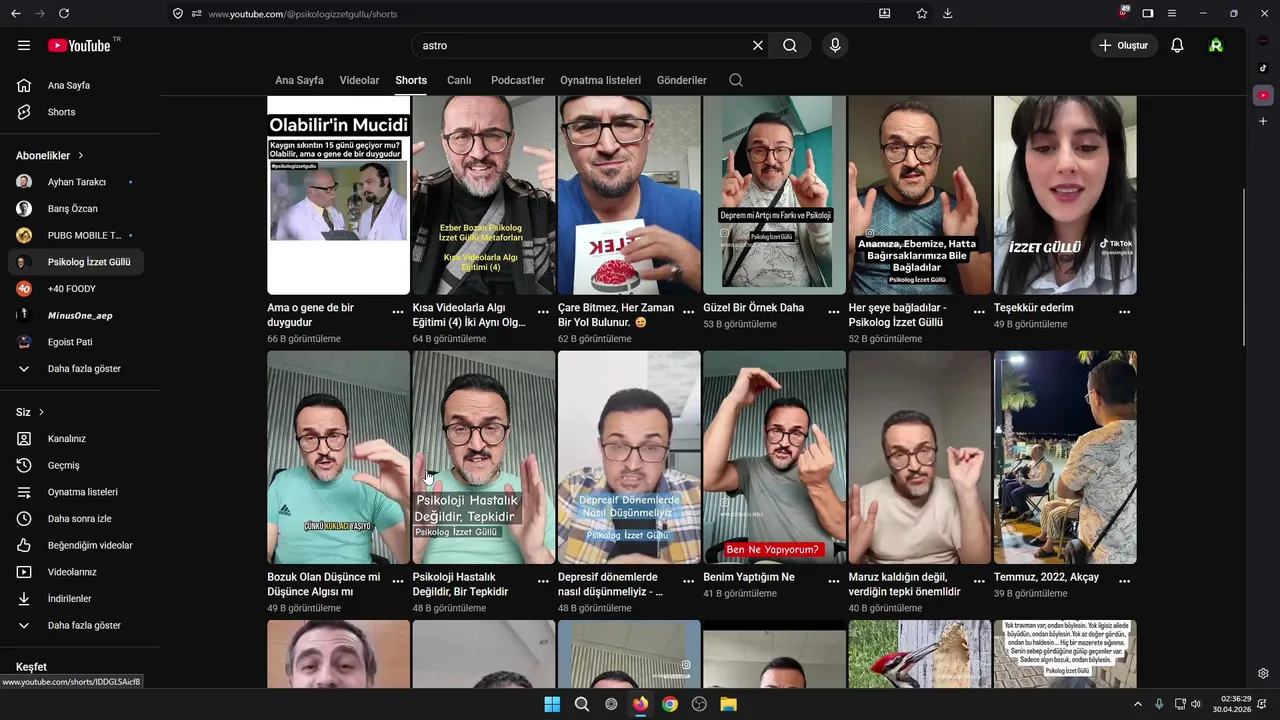Screen dimensions: 1280x720
Task: Open Geçmiş history in the sidebar
Action: 76,465
